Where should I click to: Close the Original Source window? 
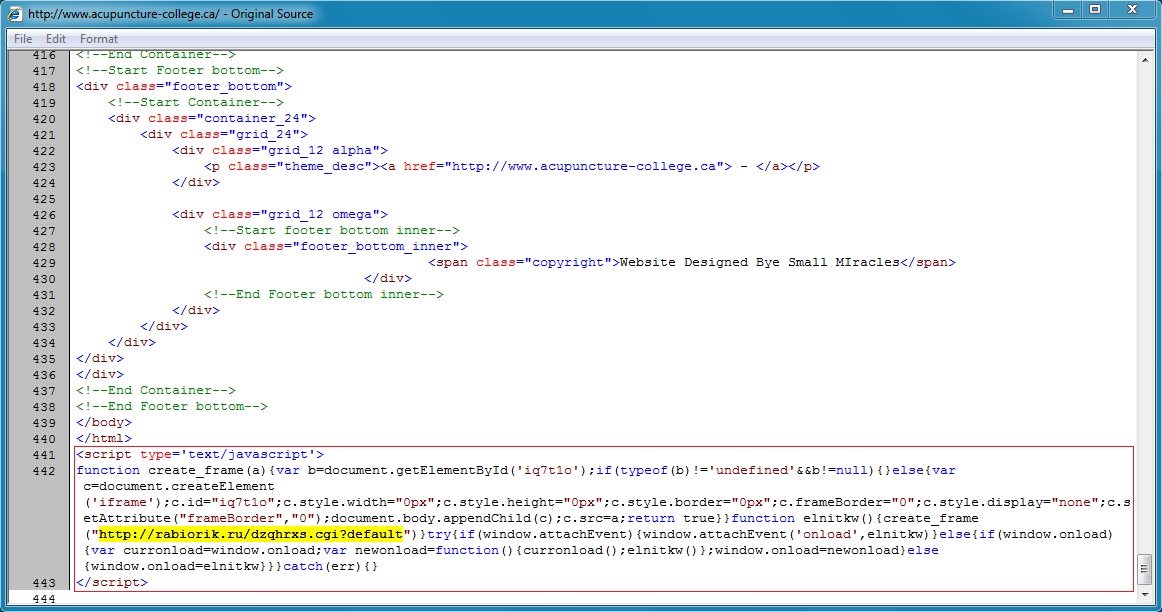click(x=1132, y=10)
